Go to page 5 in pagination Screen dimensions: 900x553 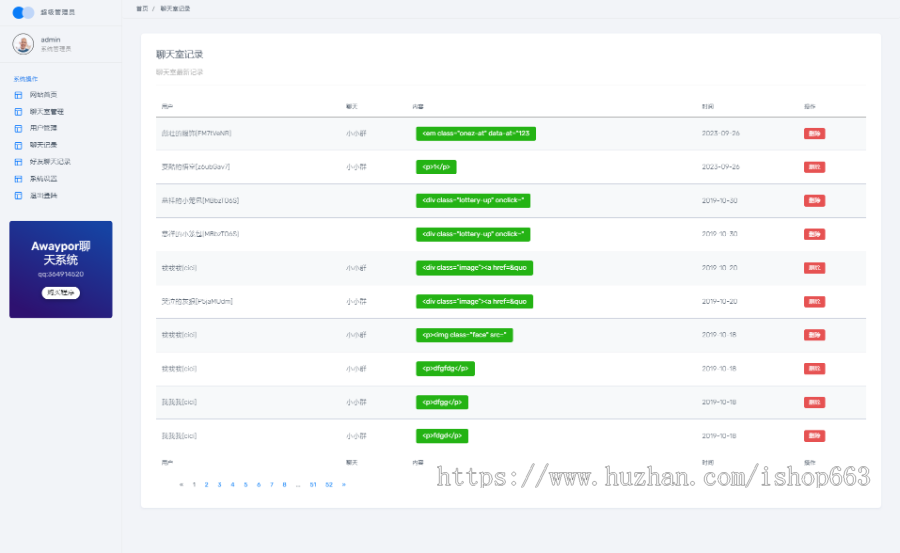click(x=246, y=485)
